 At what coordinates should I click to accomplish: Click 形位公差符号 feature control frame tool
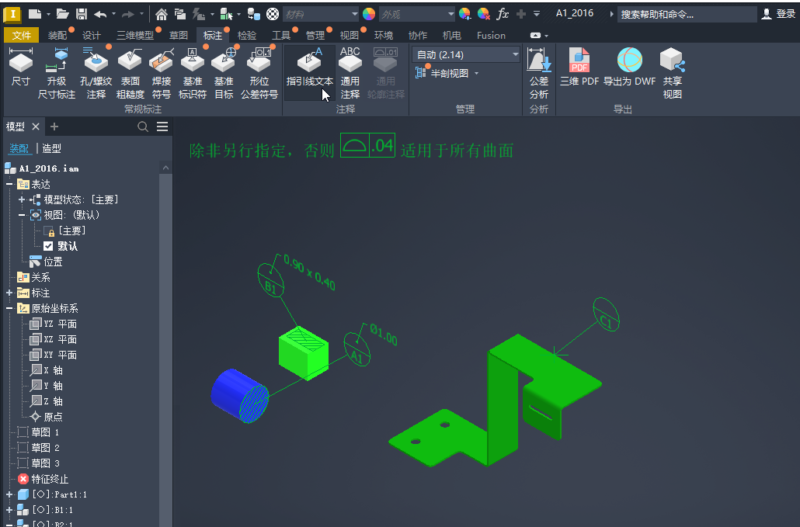pyautogui.click(x=259, y=72)
